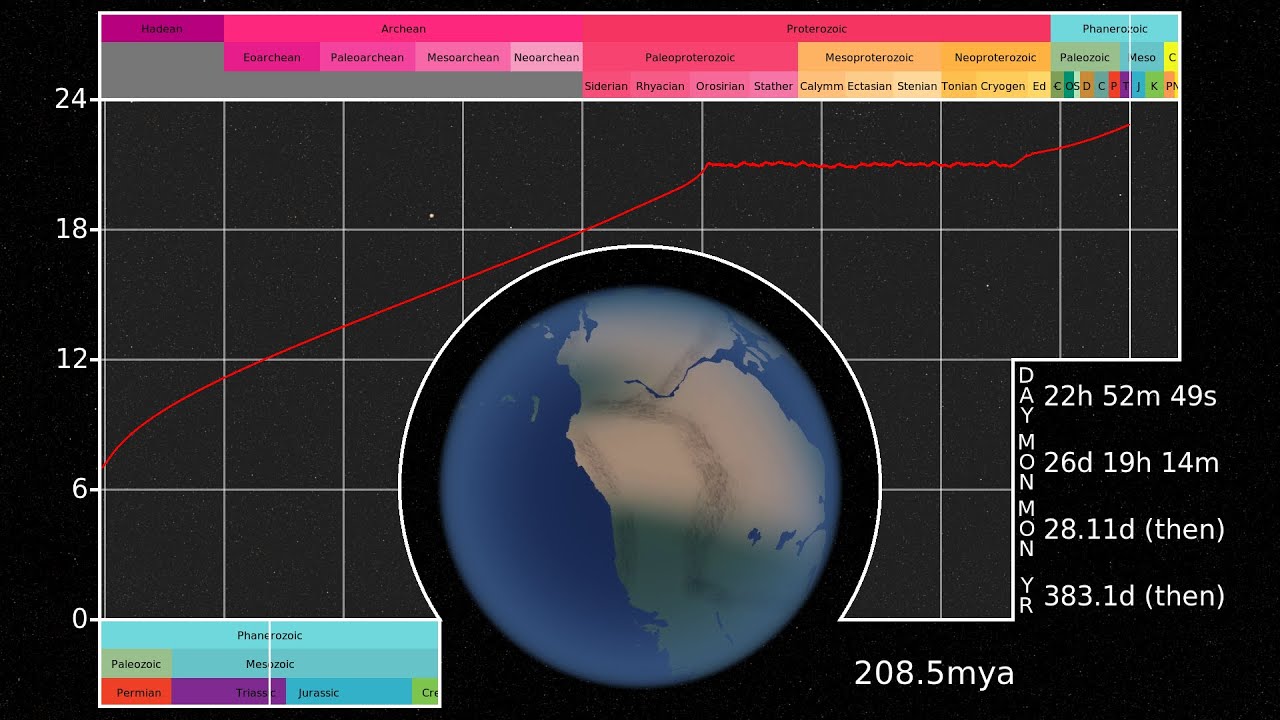Choose the Mesoproterozoic era block
This screenshot has width=1280, height=720.
[x=869, y=57]
